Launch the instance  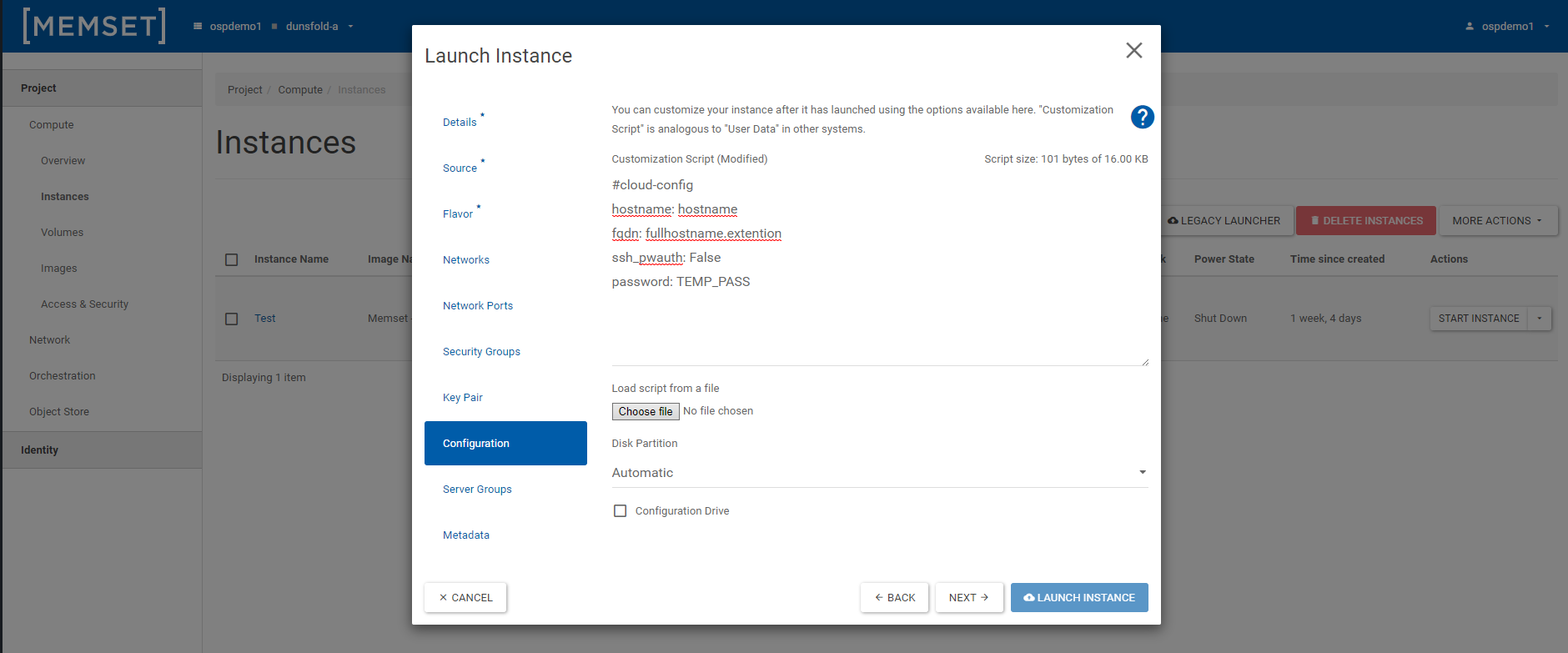[1079, 597]
